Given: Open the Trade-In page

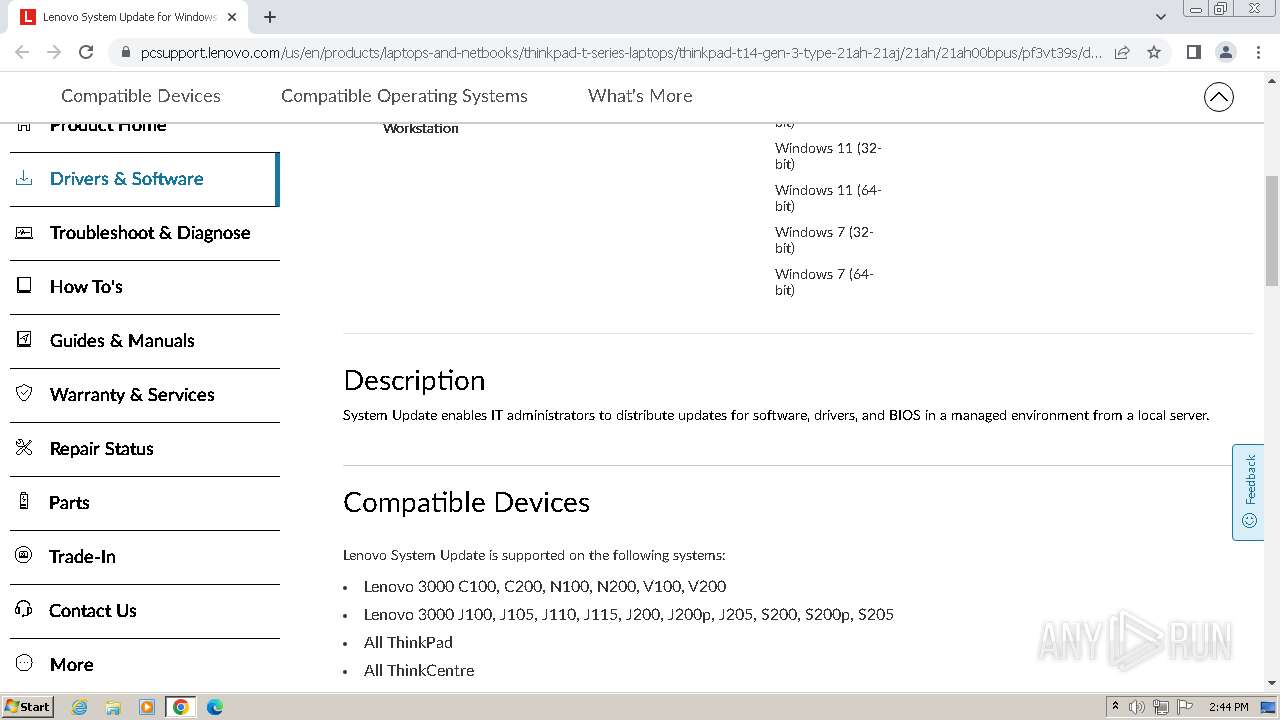Looking at the screenshot, I should click(x=82, y=556).
